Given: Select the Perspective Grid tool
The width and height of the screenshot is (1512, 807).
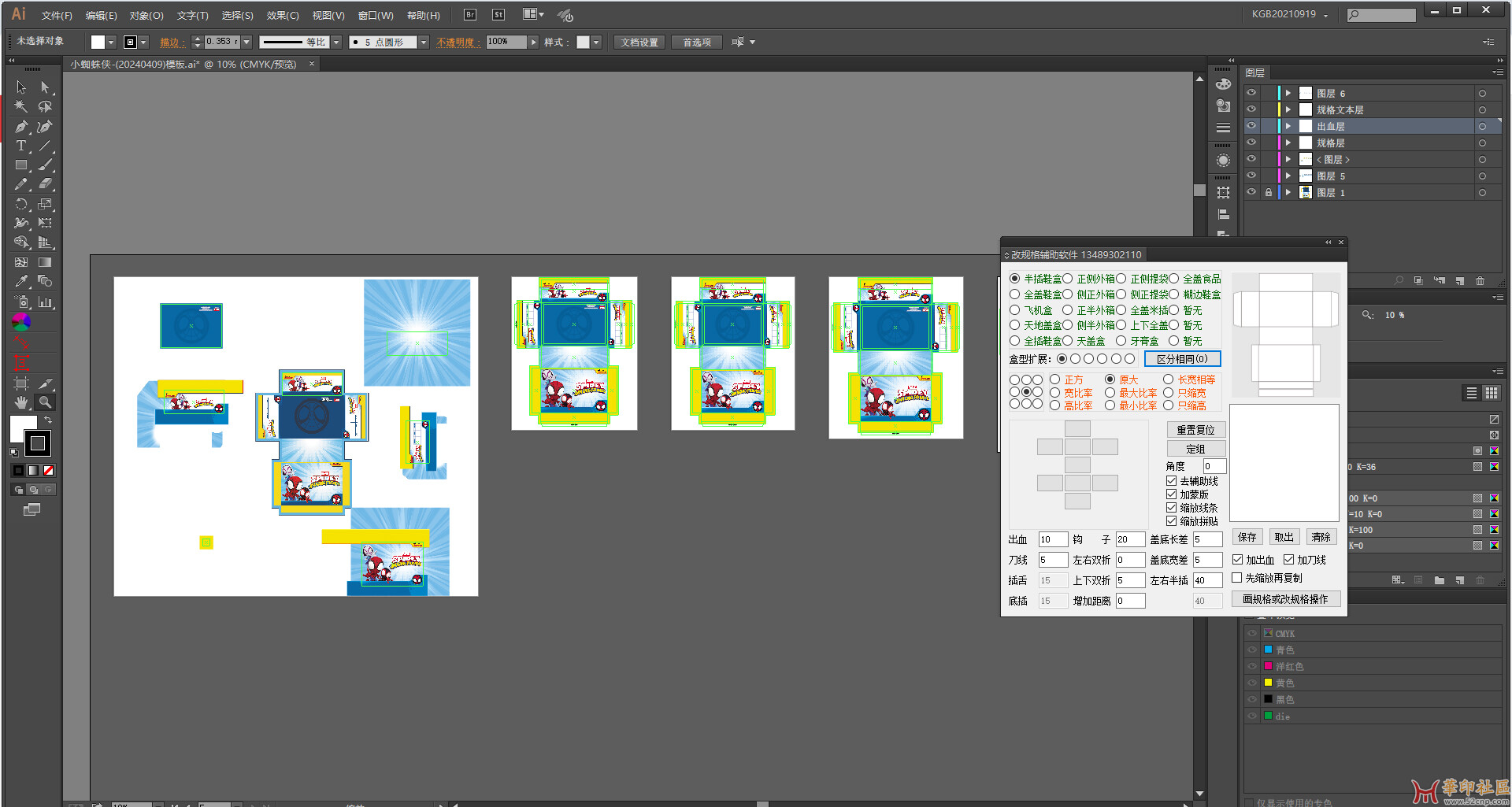Looking at the screenshot, I should (x=45, y=242).
